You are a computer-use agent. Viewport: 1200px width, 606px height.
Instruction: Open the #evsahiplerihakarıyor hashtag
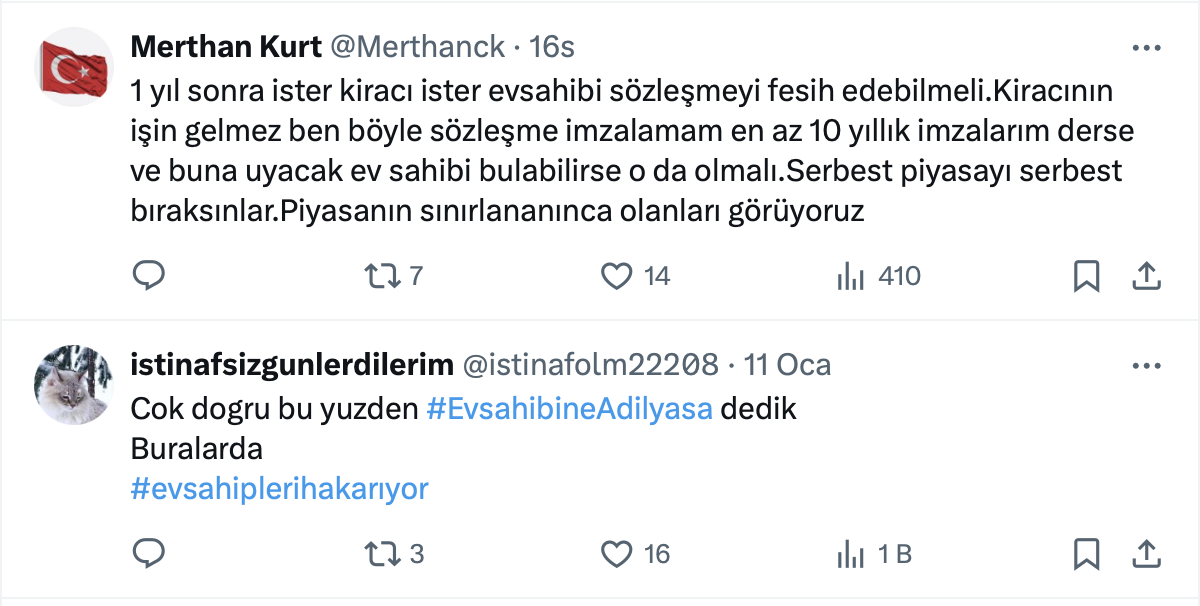pyautogui.click(x=280, y=488)
